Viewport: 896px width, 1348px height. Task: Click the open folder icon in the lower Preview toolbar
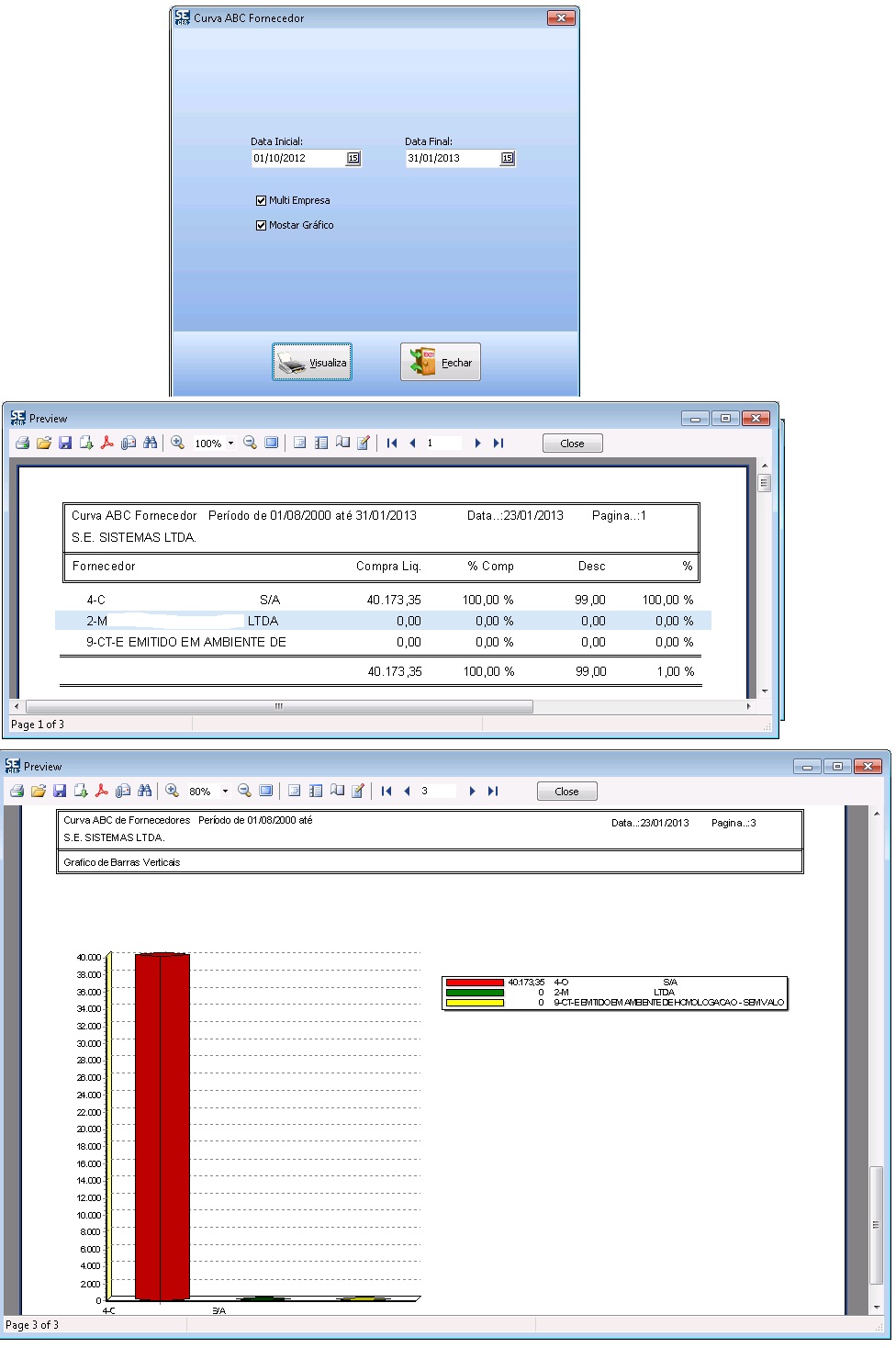[39, 792]
